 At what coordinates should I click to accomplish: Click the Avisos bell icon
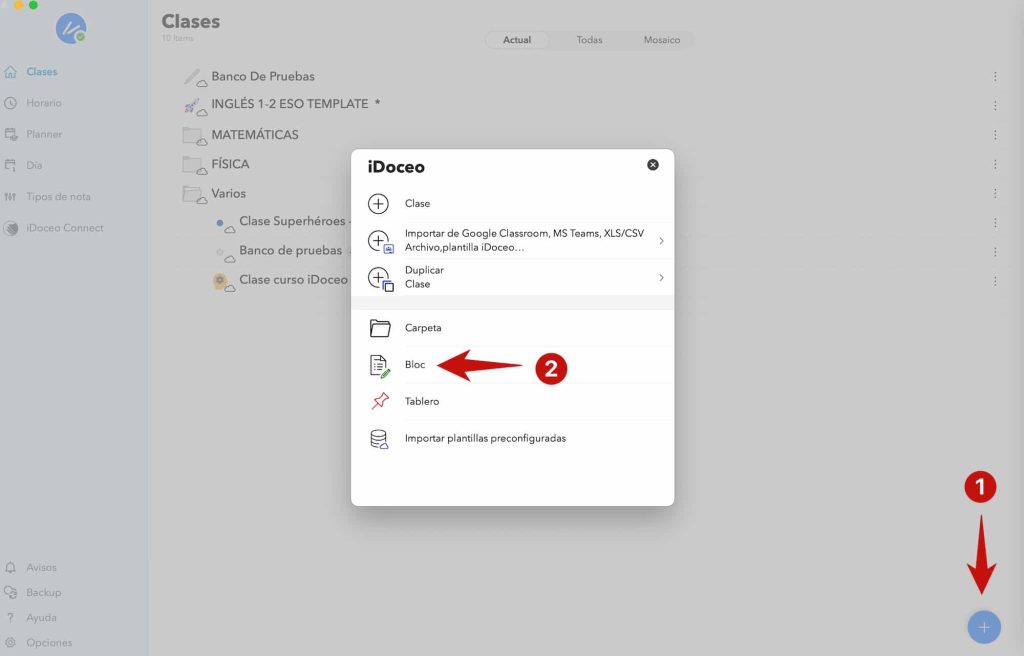coord(10,567)
